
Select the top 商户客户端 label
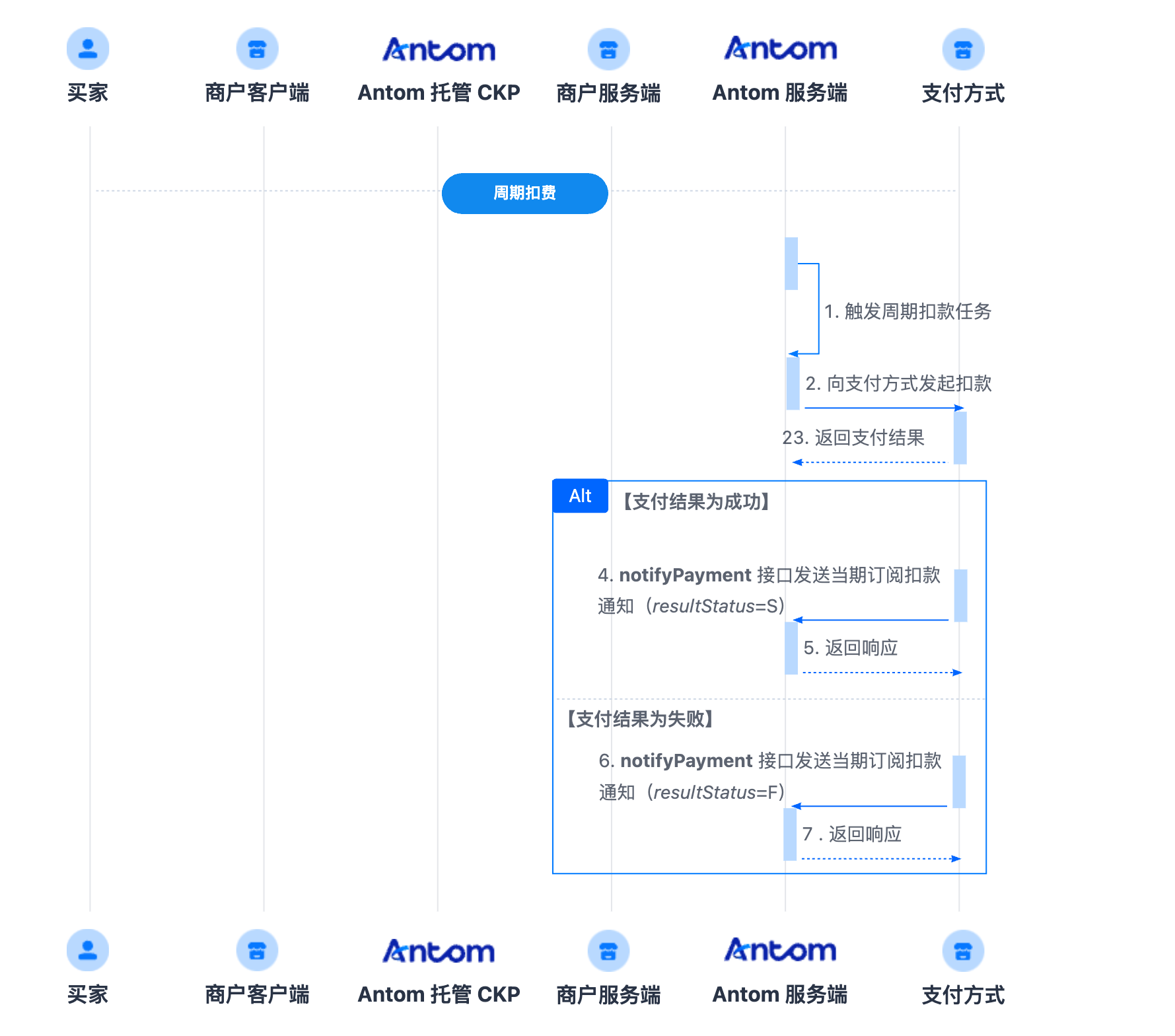pos(258,92)
